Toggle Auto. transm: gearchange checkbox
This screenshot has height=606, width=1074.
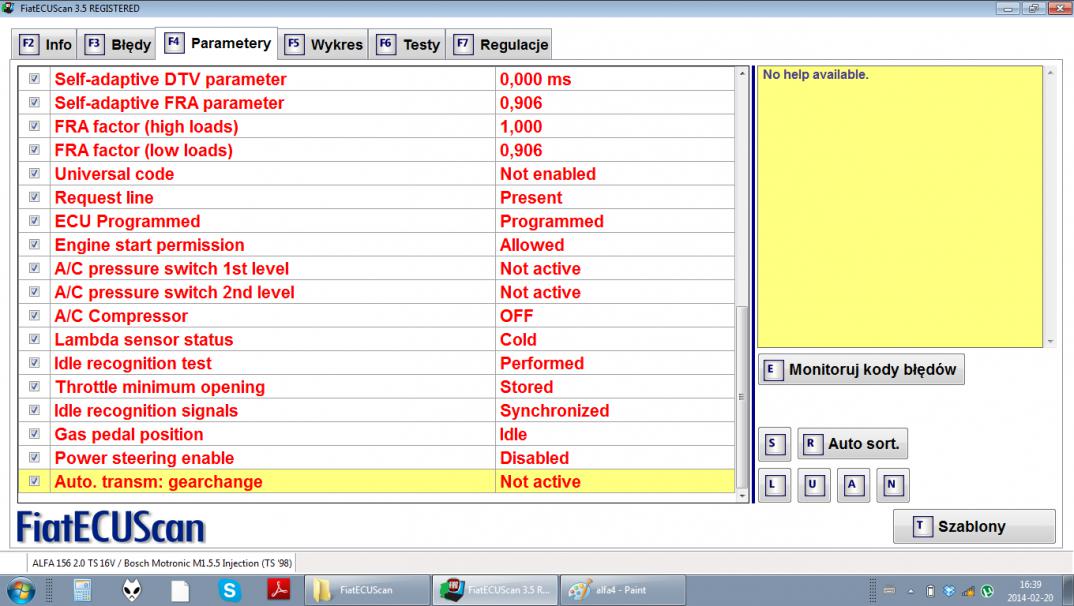click(34, 481)
